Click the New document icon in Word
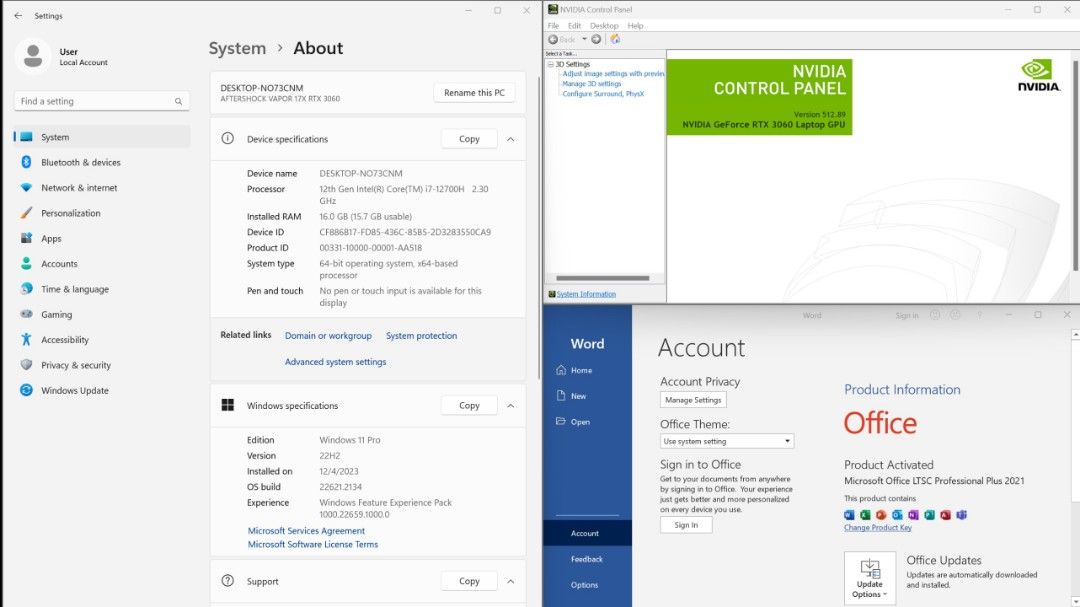 point(561,396)
